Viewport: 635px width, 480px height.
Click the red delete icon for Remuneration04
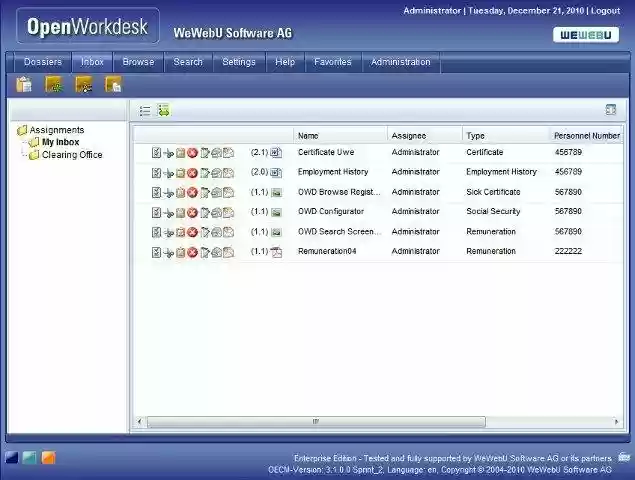click(192, 252)
